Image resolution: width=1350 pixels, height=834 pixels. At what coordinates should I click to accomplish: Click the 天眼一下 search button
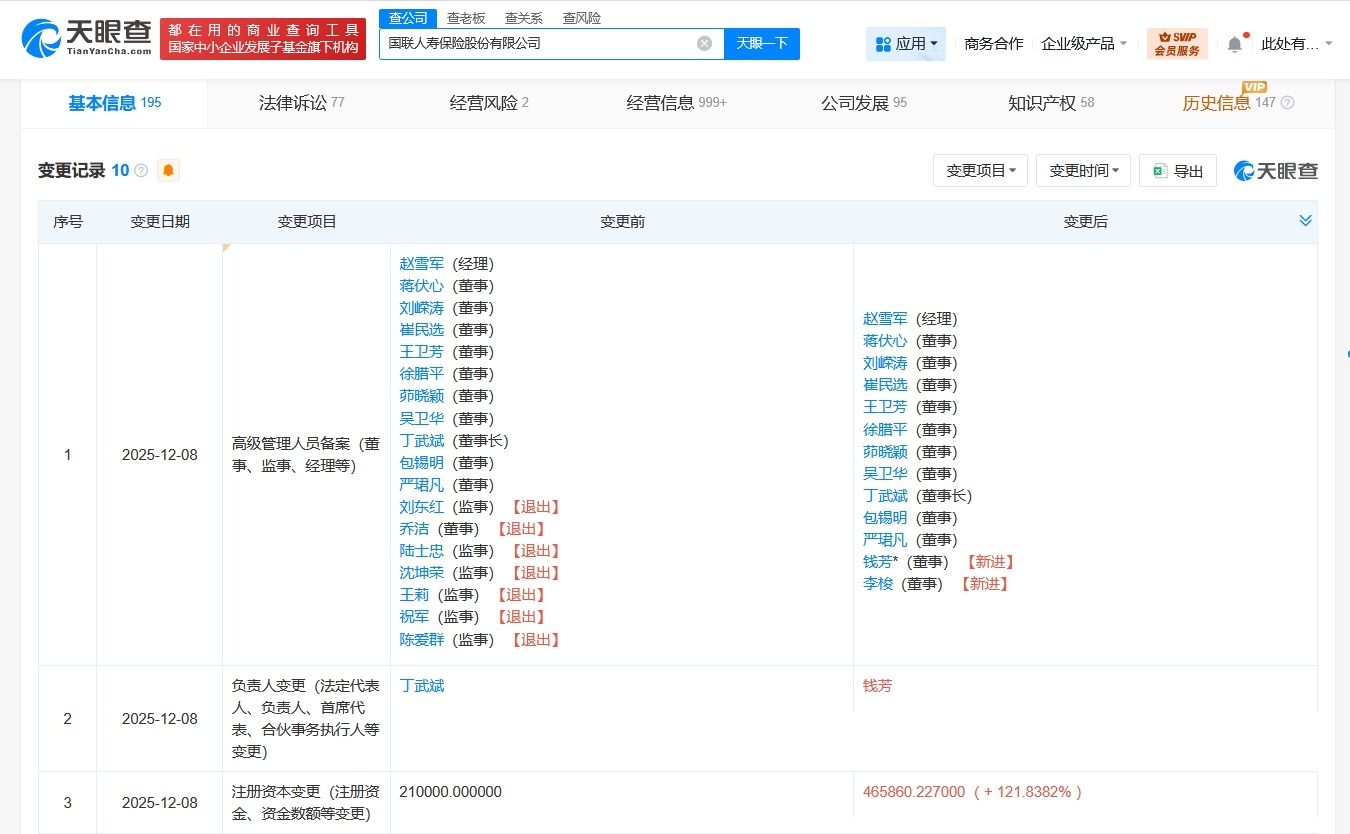pos(762,43)
